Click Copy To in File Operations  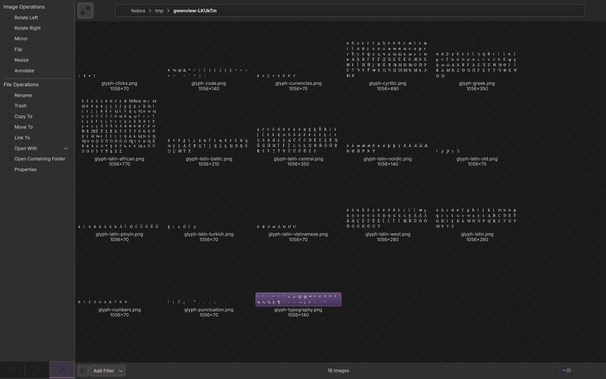[x=23, y=116]
